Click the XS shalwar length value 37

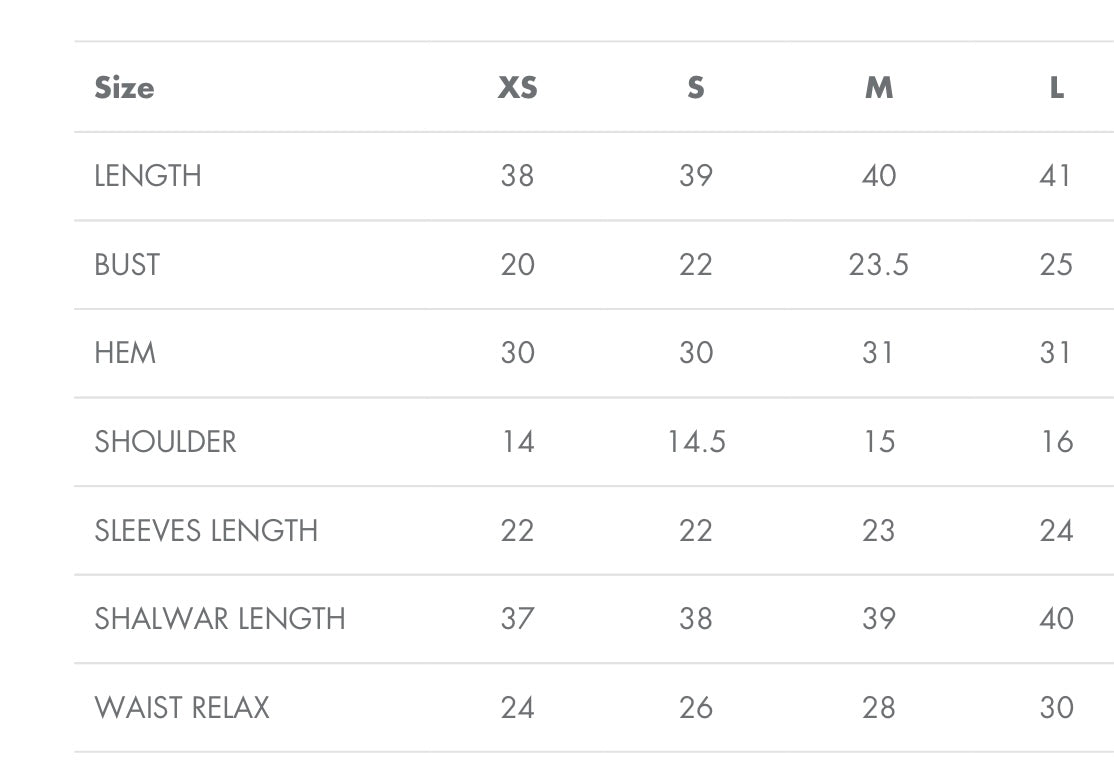517,619
